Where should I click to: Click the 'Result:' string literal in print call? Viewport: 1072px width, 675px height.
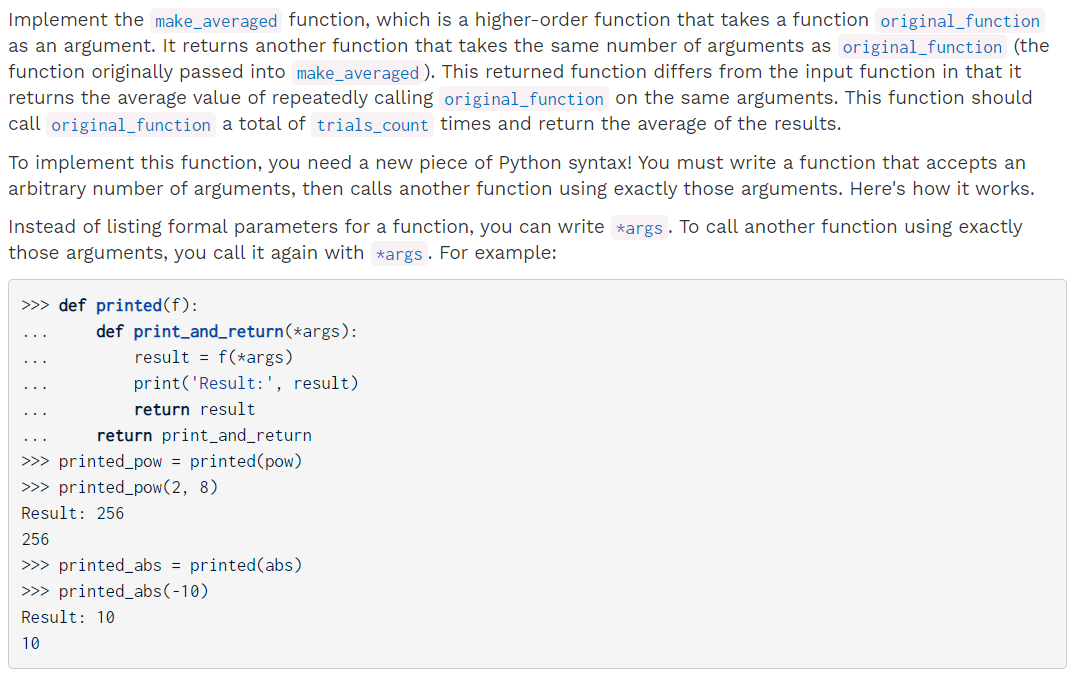click(236, 383)
